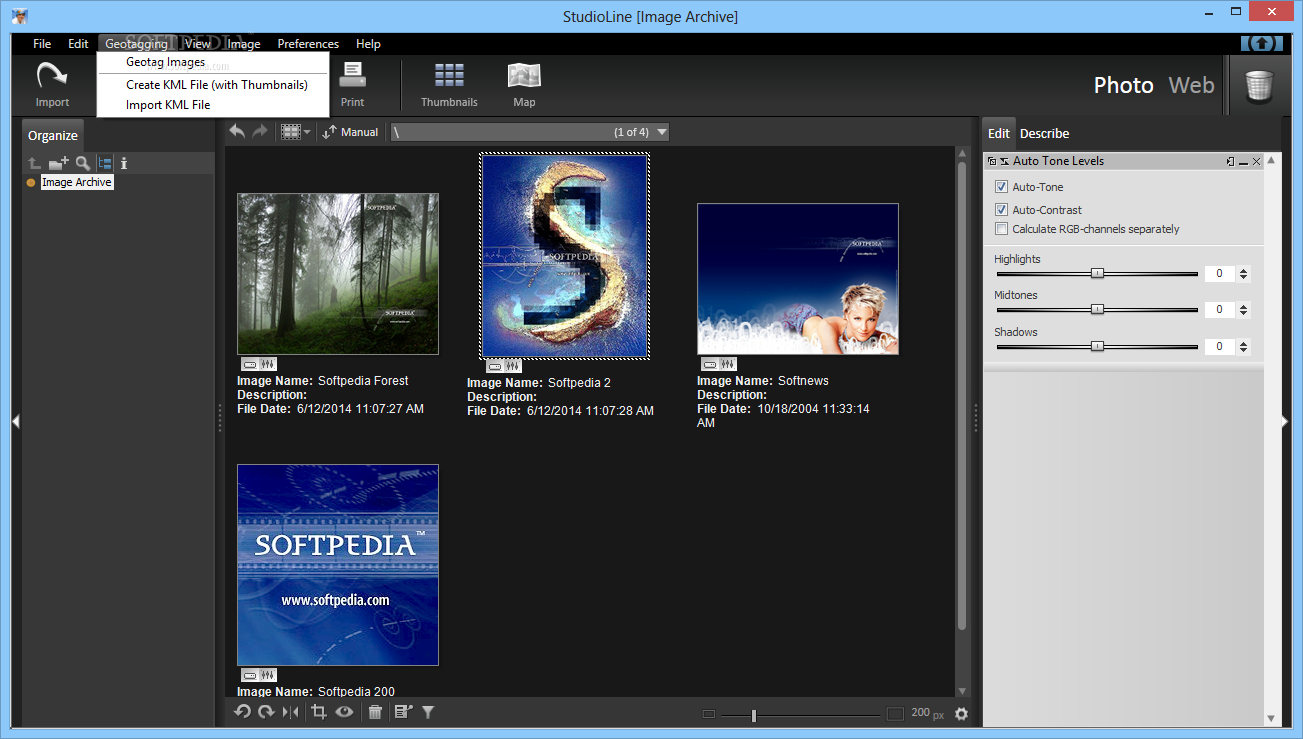Screen dimensions: 1303x739
Task: Click the delete bin icon in bottom toolbar
Action: (x=375, y=712)
